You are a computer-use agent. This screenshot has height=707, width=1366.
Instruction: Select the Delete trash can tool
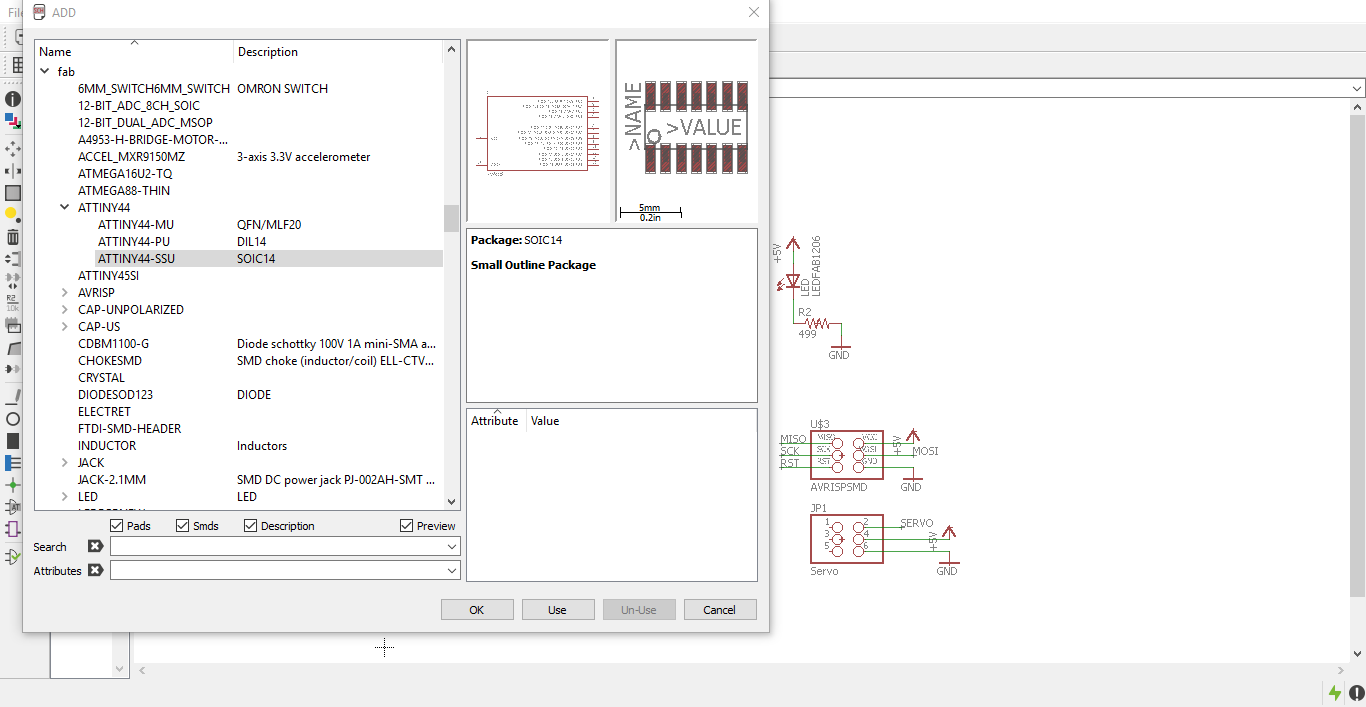pos(12,237)
